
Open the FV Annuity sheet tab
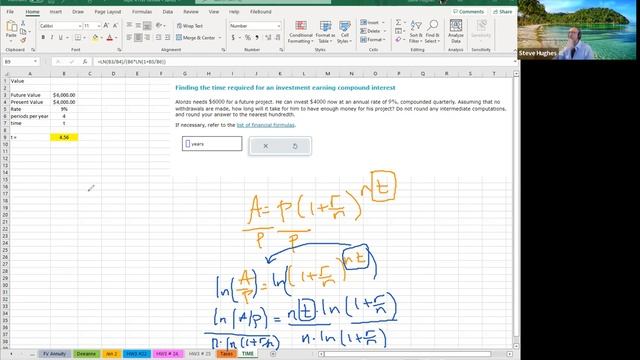(55, 354)
